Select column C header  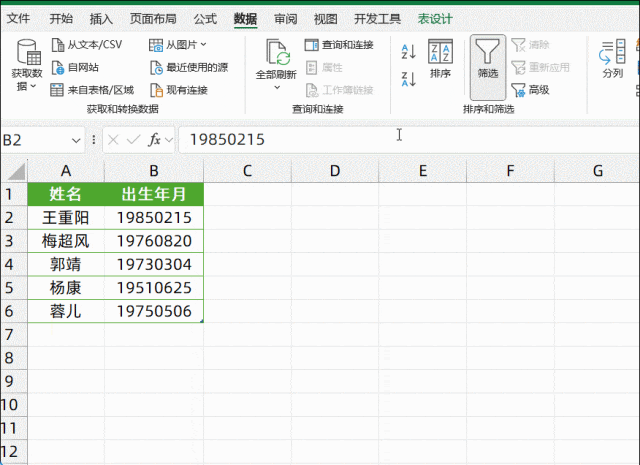click(x=247, y=171)
